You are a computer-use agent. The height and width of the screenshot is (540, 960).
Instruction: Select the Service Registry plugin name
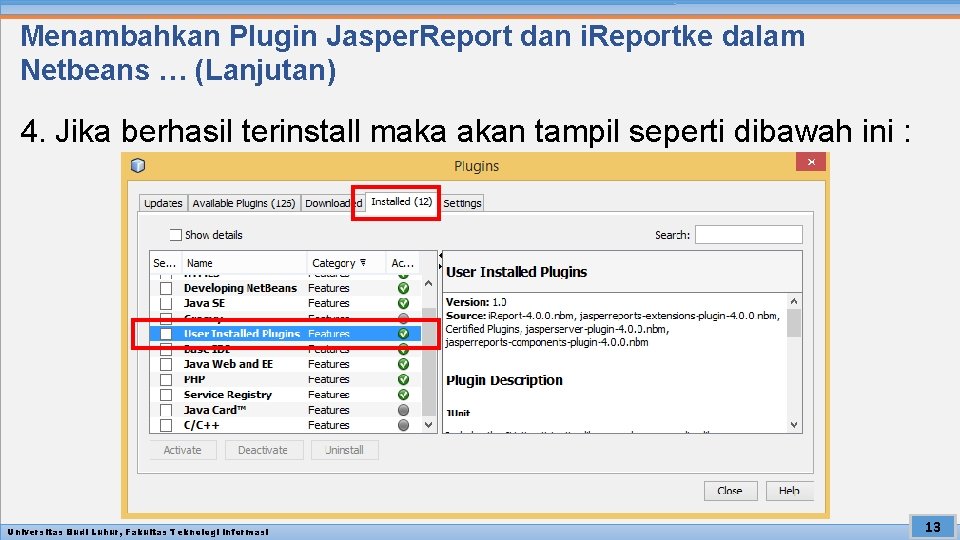tap(228, 395)
